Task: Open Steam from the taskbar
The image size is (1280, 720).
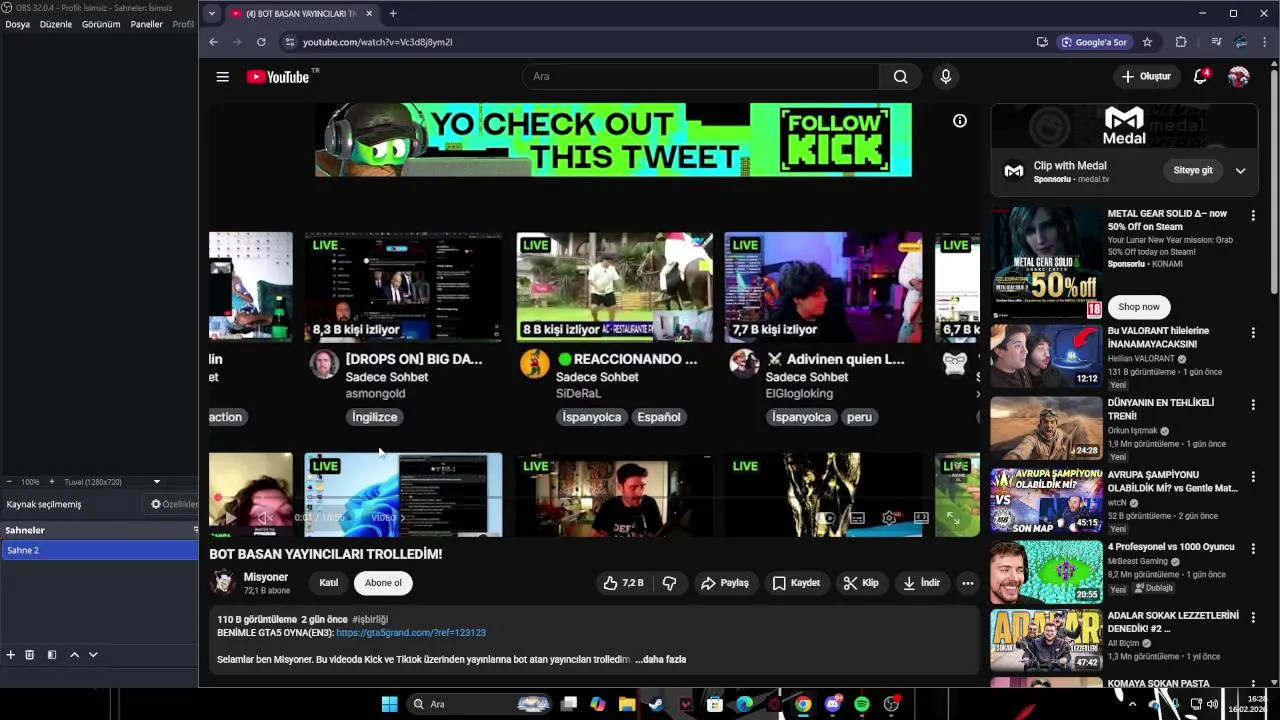Action: point(656,704)
